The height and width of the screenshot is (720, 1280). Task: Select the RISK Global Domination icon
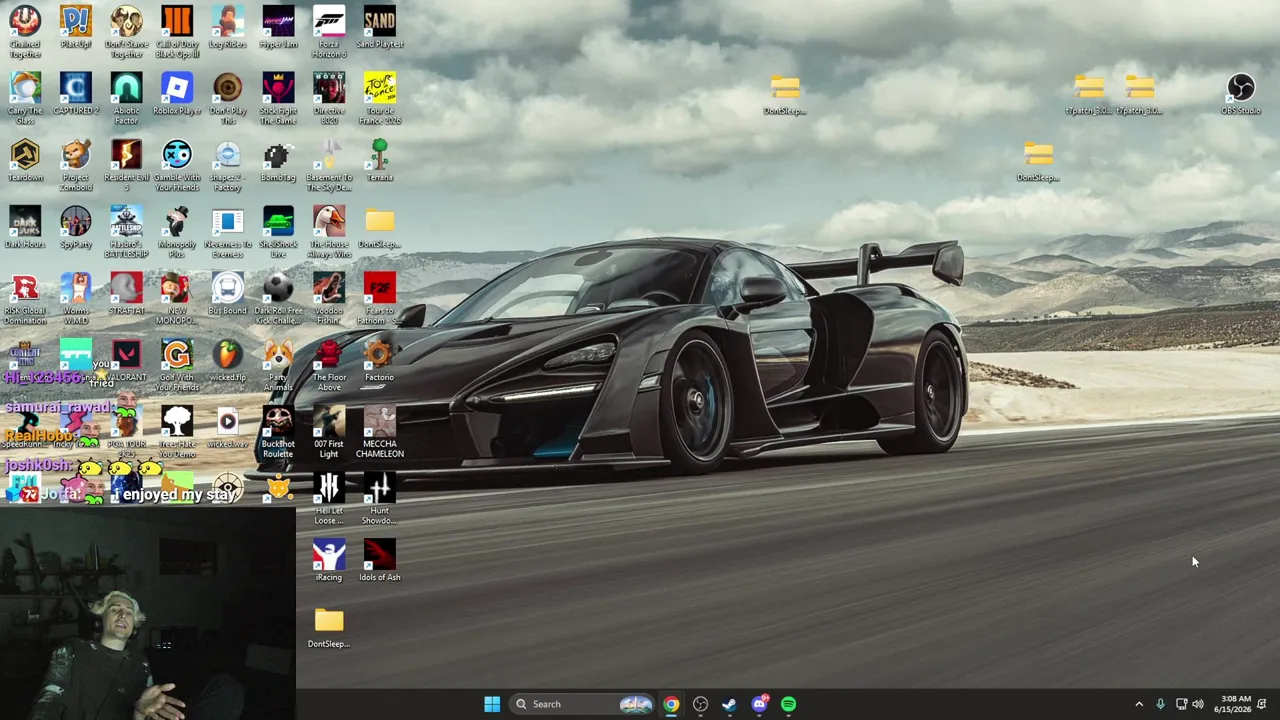pyautogui.click(x=25, y=298)
